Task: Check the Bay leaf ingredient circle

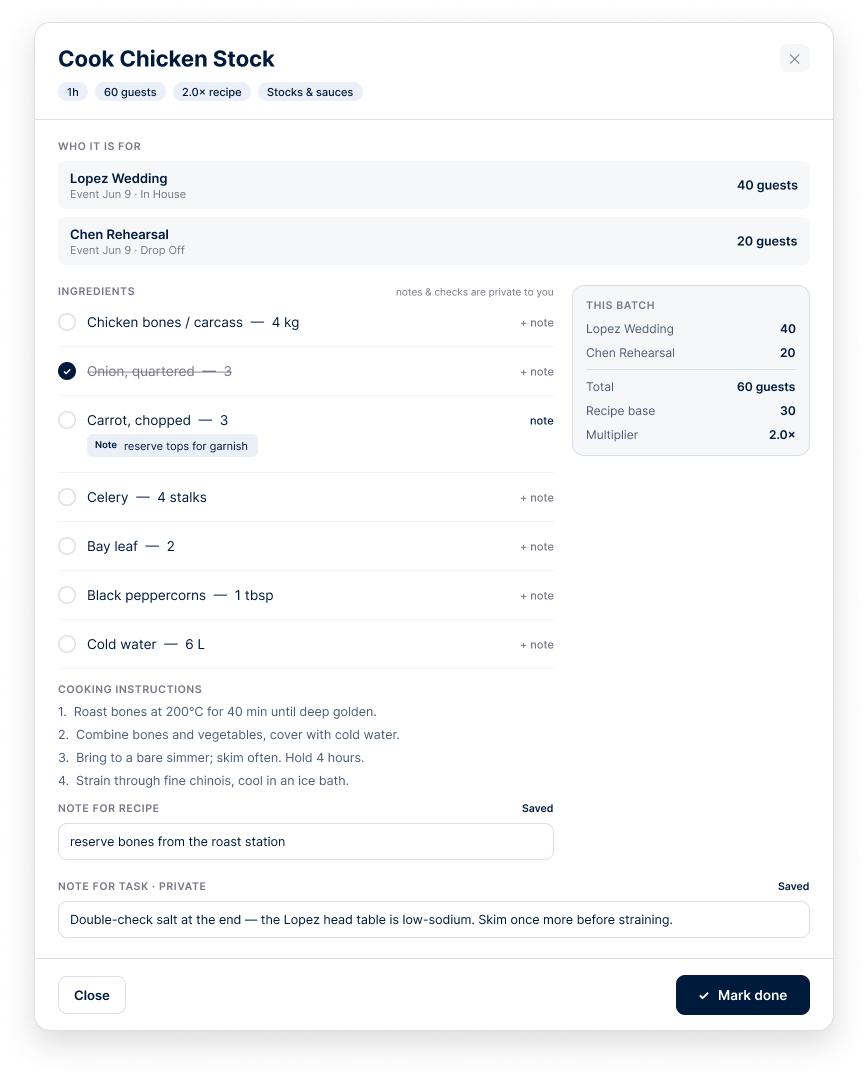Action: (67, 546)
